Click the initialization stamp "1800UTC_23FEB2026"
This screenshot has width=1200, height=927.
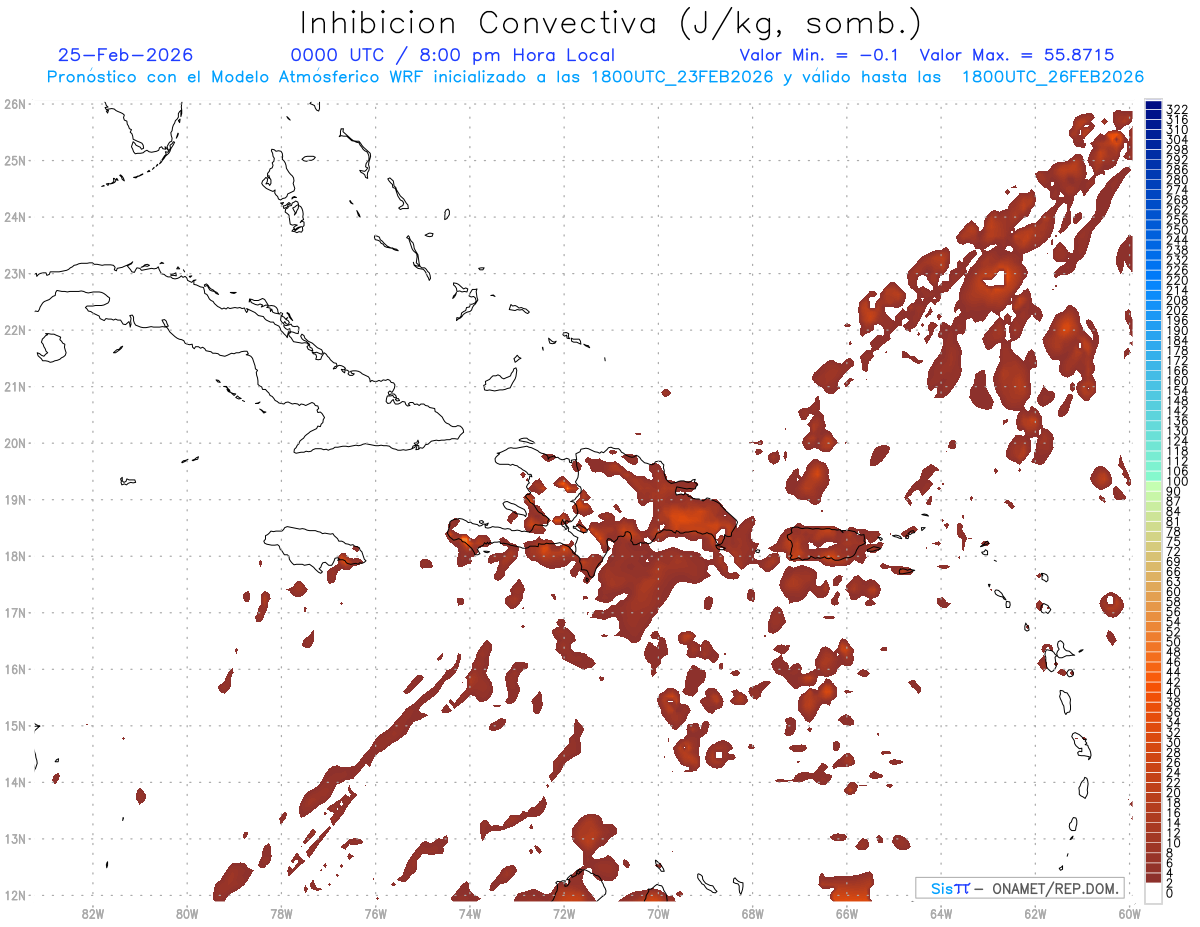pyautogui.click(x=682, y=77)
